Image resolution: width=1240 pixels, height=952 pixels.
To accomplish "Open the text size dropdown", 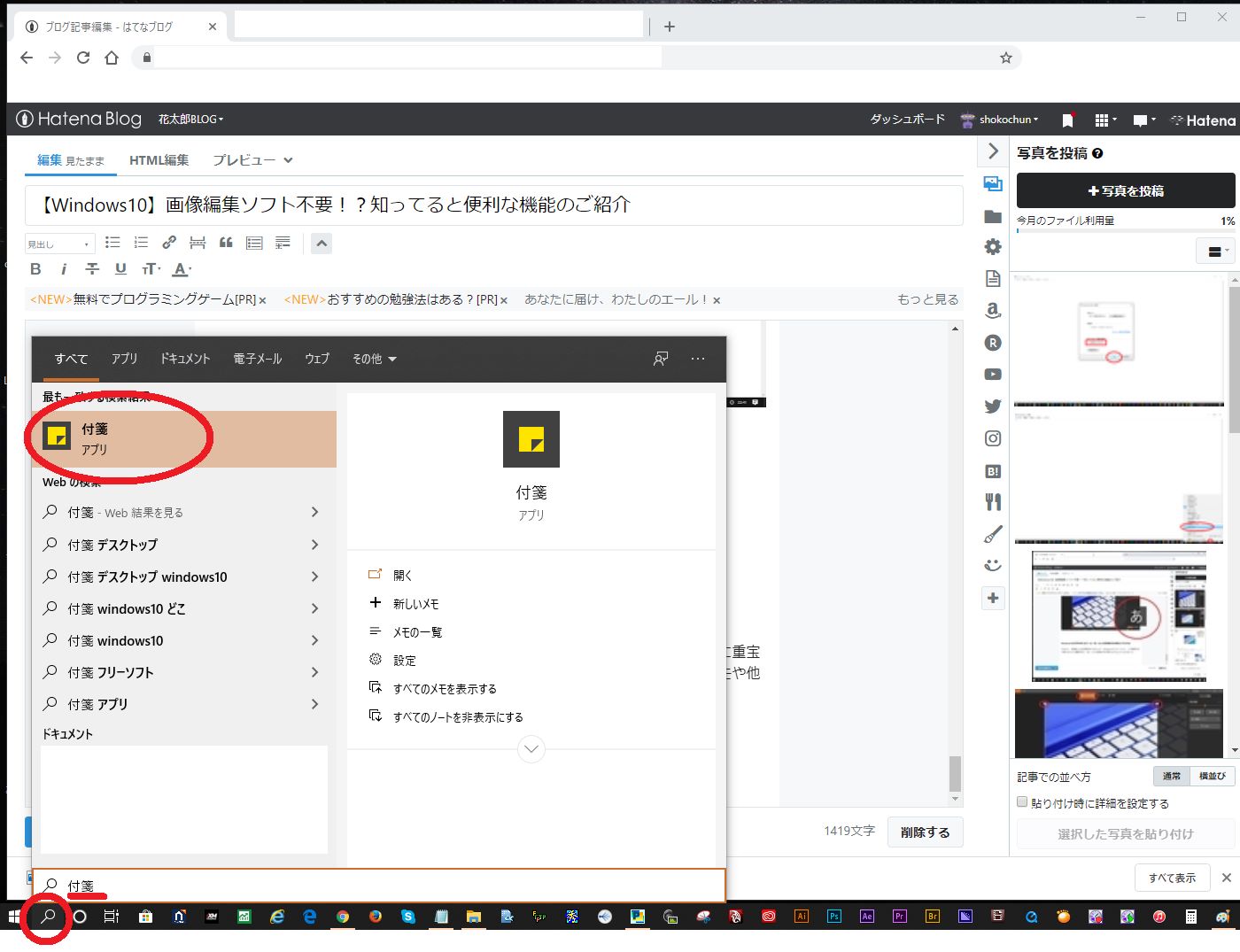I will pyautogui.click(x=151, y=268).
